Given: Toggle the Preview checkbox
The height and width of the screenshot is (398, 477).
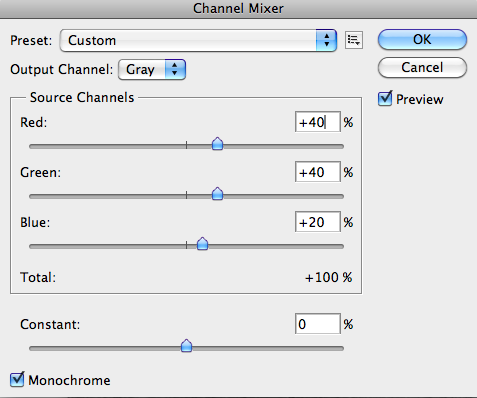Looking at the screenshot, I should (385, 99).
